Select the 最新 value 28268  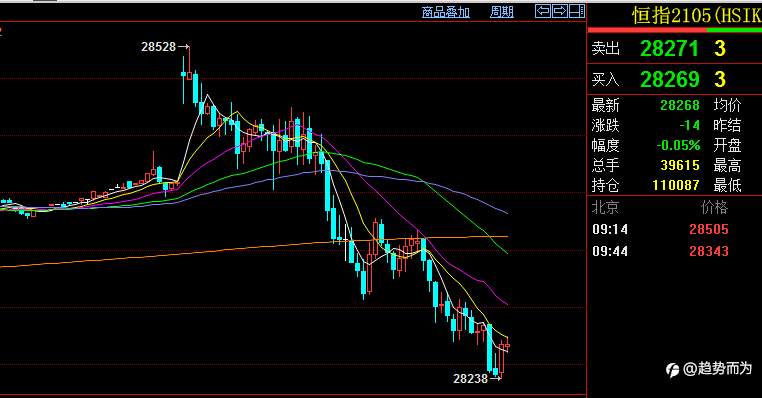pos(680,105)
